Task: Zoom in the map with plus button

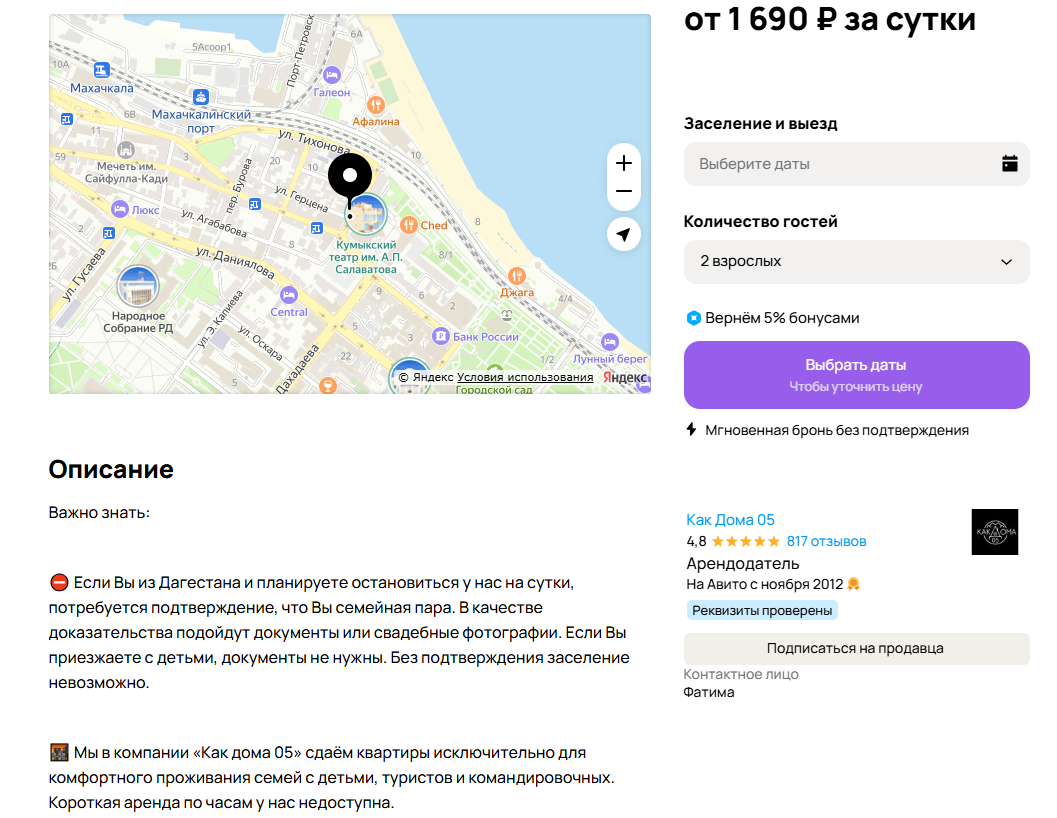Action: tap(624, 163)
